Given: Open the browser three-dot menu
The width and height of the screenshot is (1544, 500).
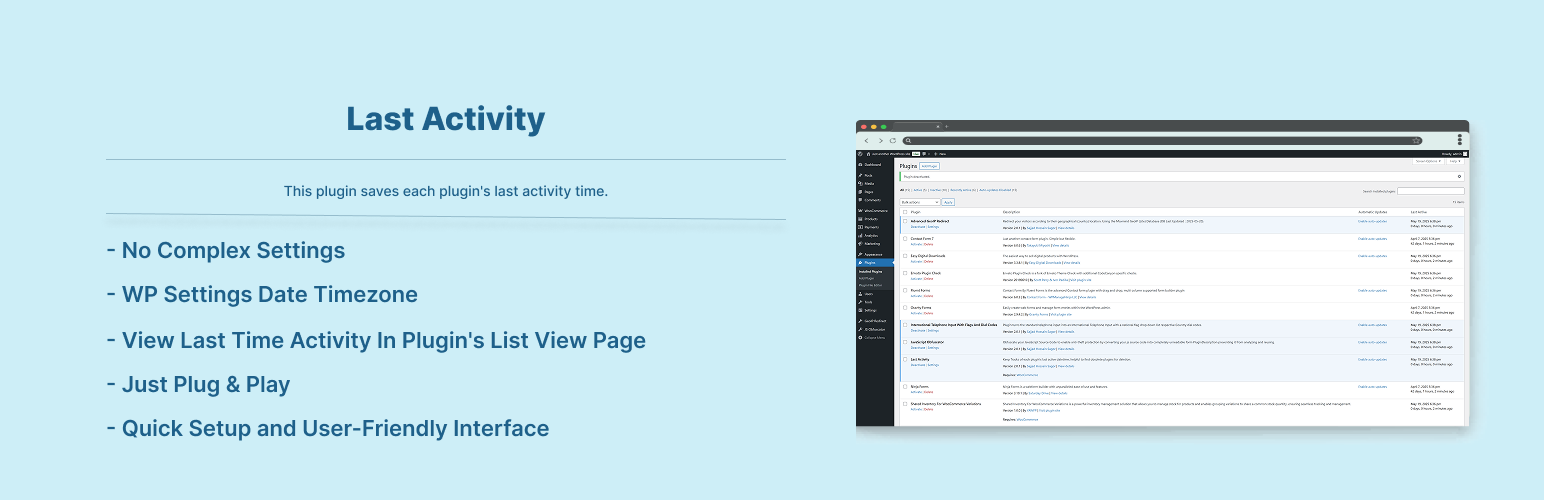Looking at the screenshot, I should [x=1460, y=140].
